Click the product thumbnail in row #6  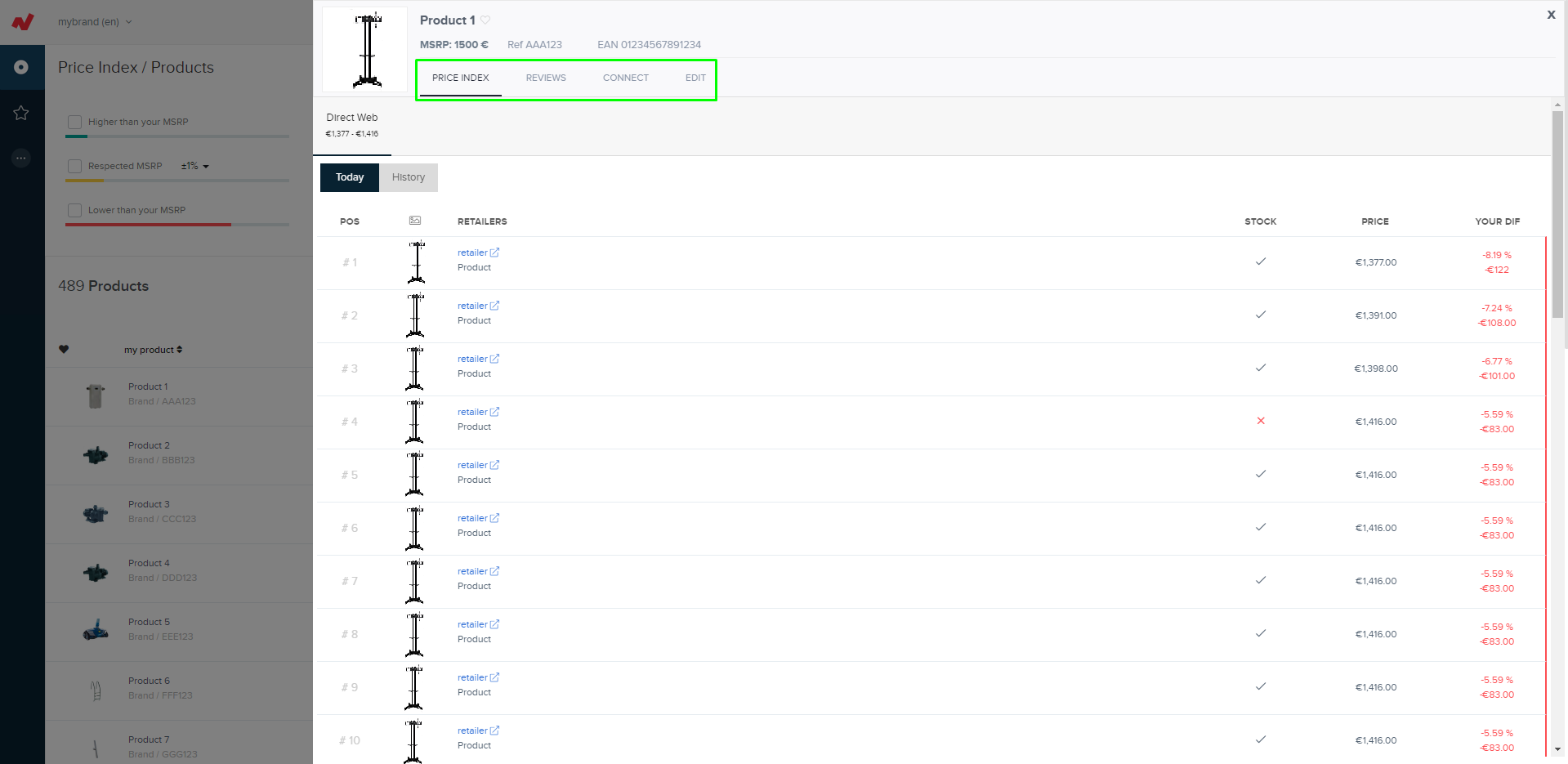[x=415, y=528]
